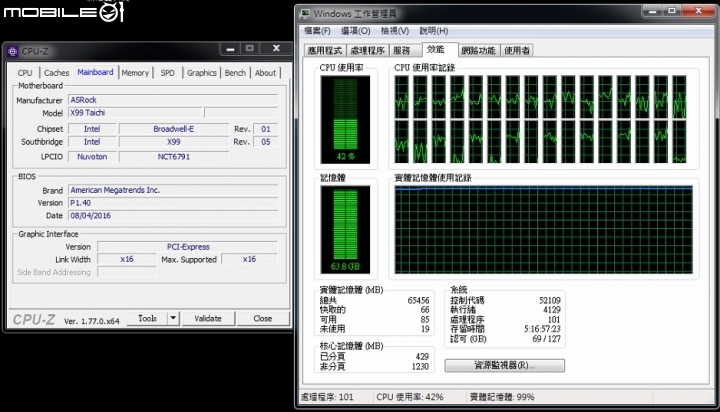Expand the Tools dropdown arrow
This screenshot has width=720, height=412.
[173, 318]
